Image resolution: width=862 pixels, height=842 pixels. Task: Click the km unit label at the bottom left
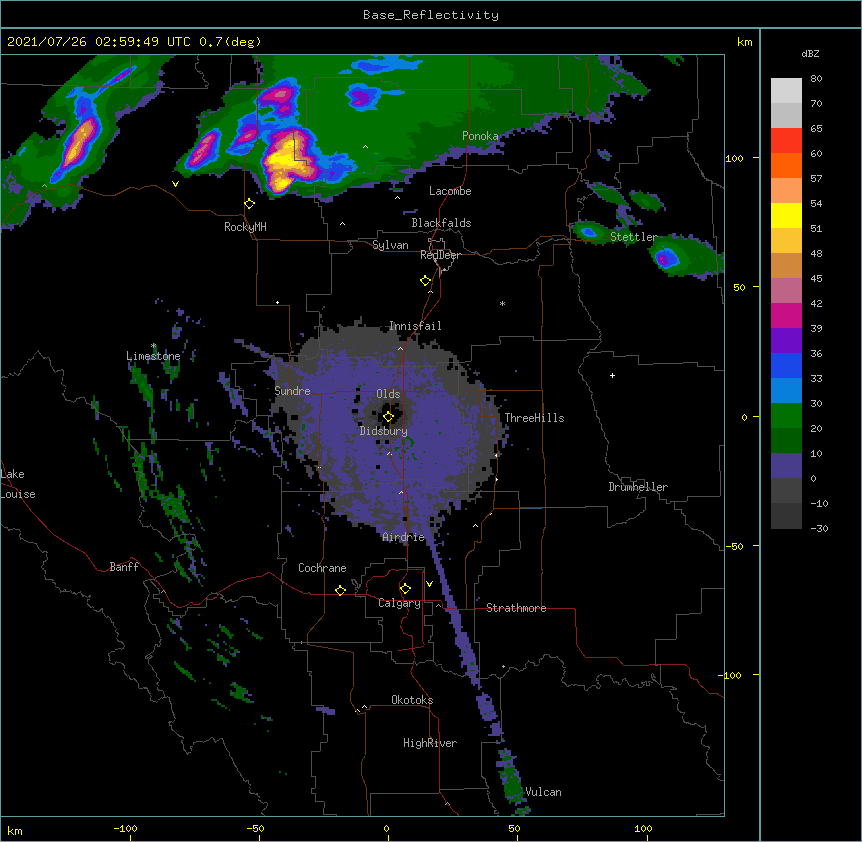point(15,831)
